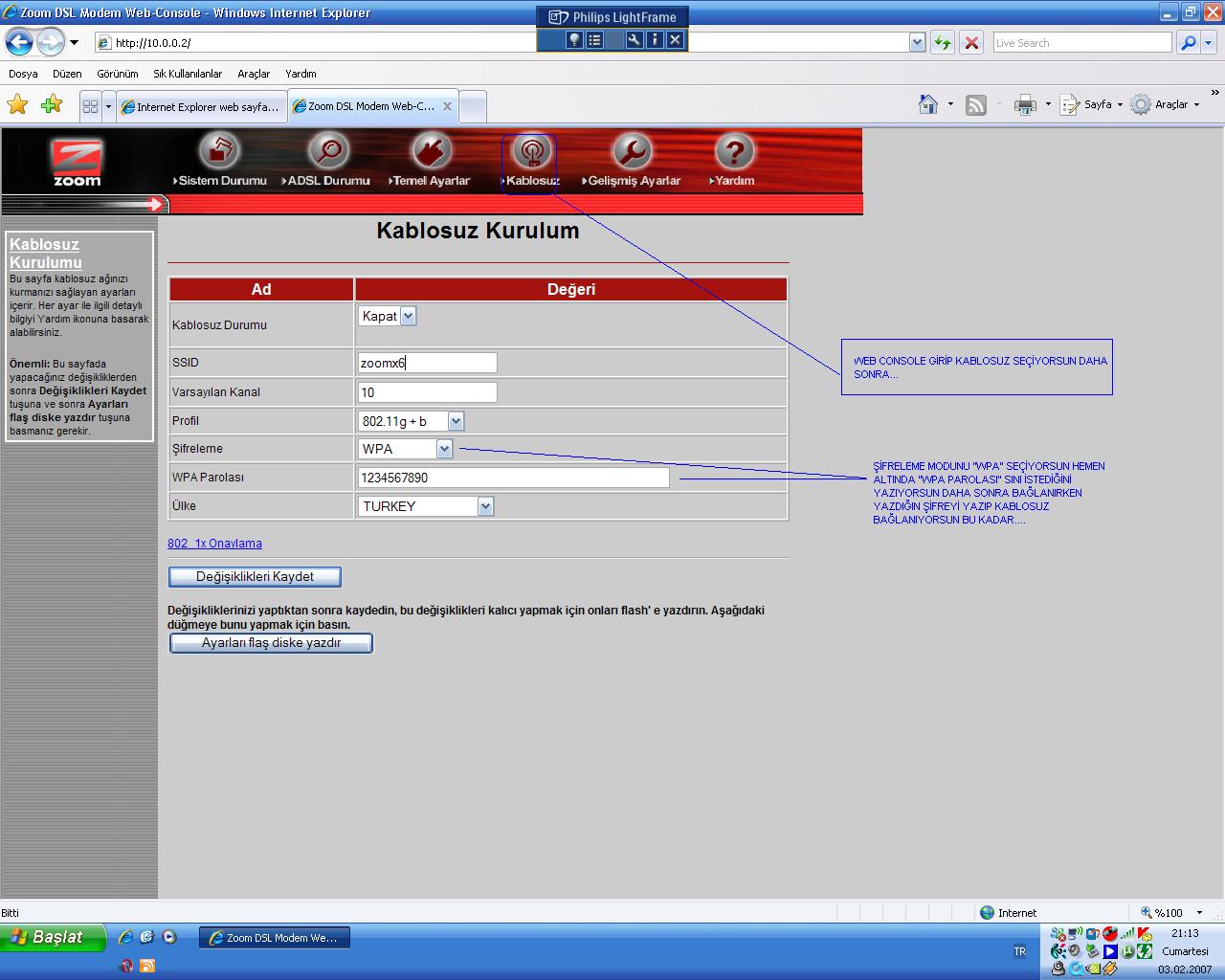Viewport: 1225px width, 980px height.
Task: Launch Media Player from quick launch
Action: click(169, 937)
